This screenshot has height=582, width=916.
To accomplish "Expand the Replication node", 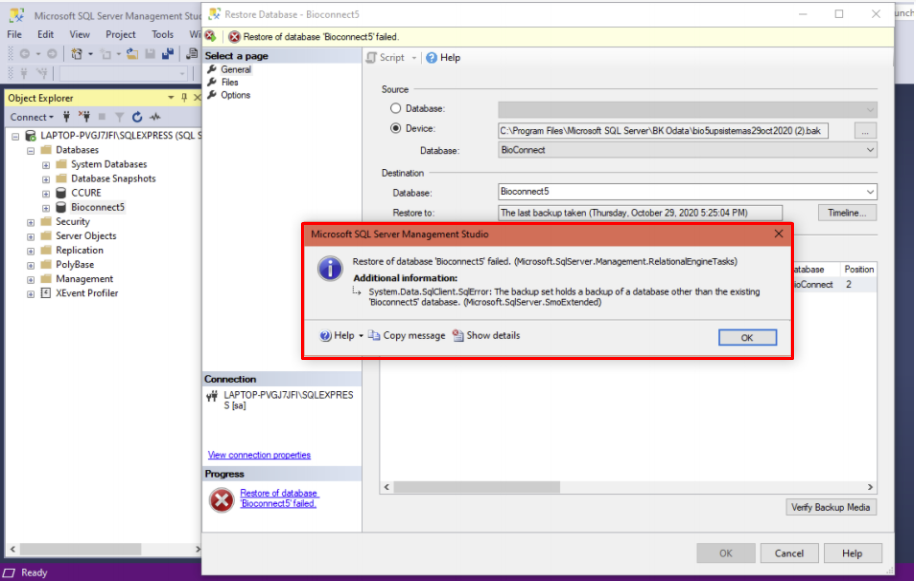I will [x=30, y=251].
